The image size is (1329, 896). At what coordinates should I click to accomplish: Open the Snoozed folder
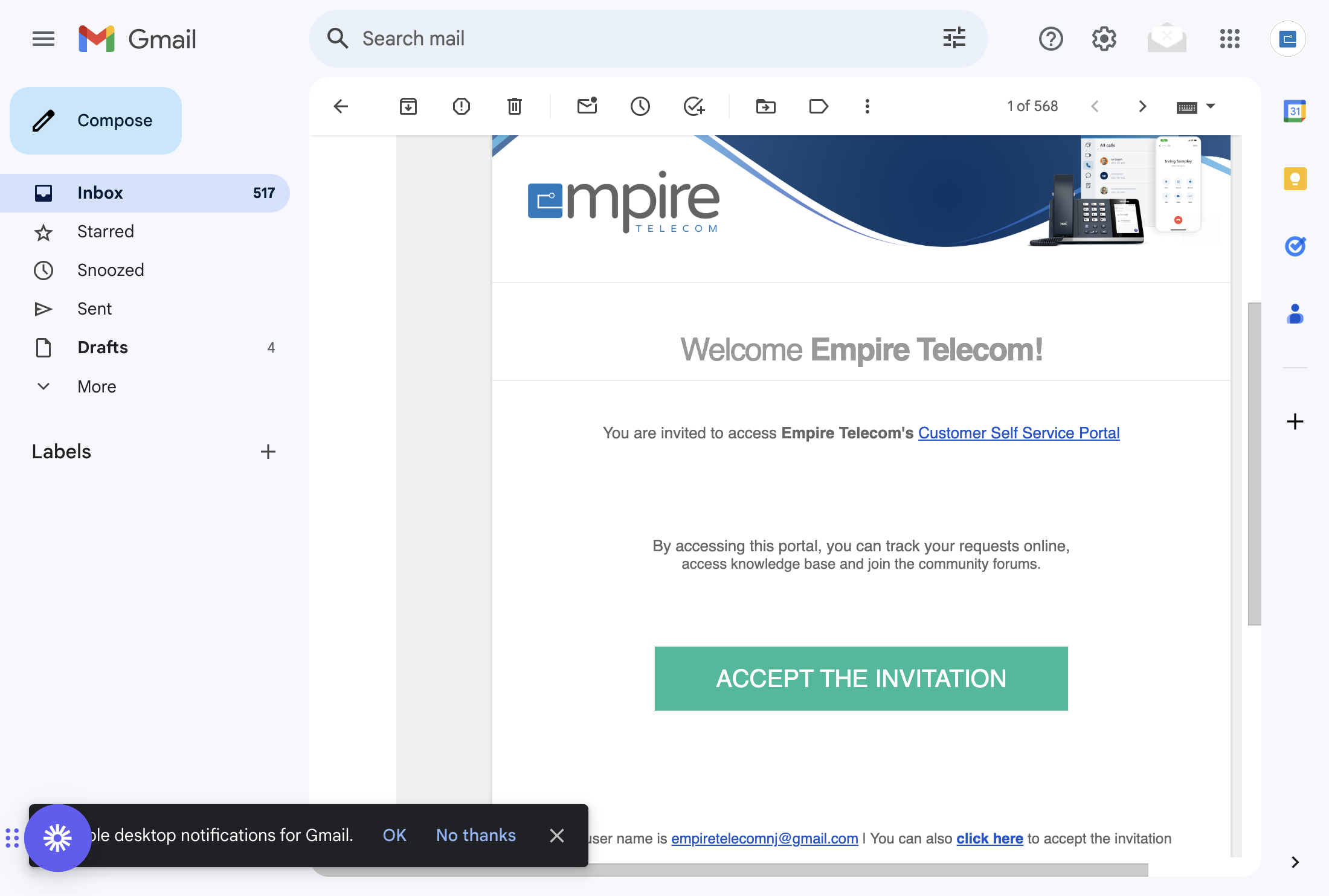(x=145, y=270)
